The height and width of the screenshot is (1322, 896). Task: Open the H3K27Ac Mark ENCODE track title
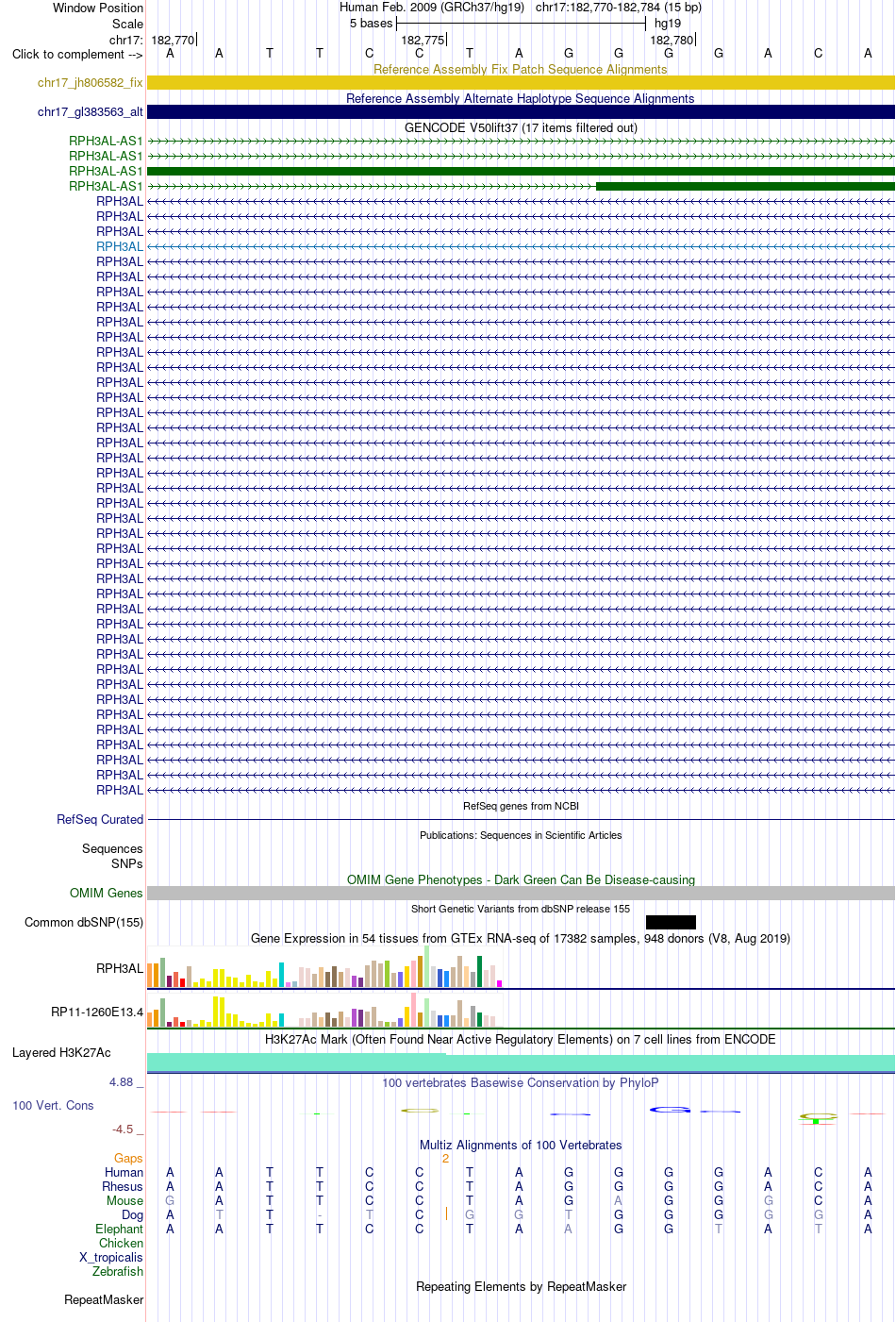coord(521,1039)
